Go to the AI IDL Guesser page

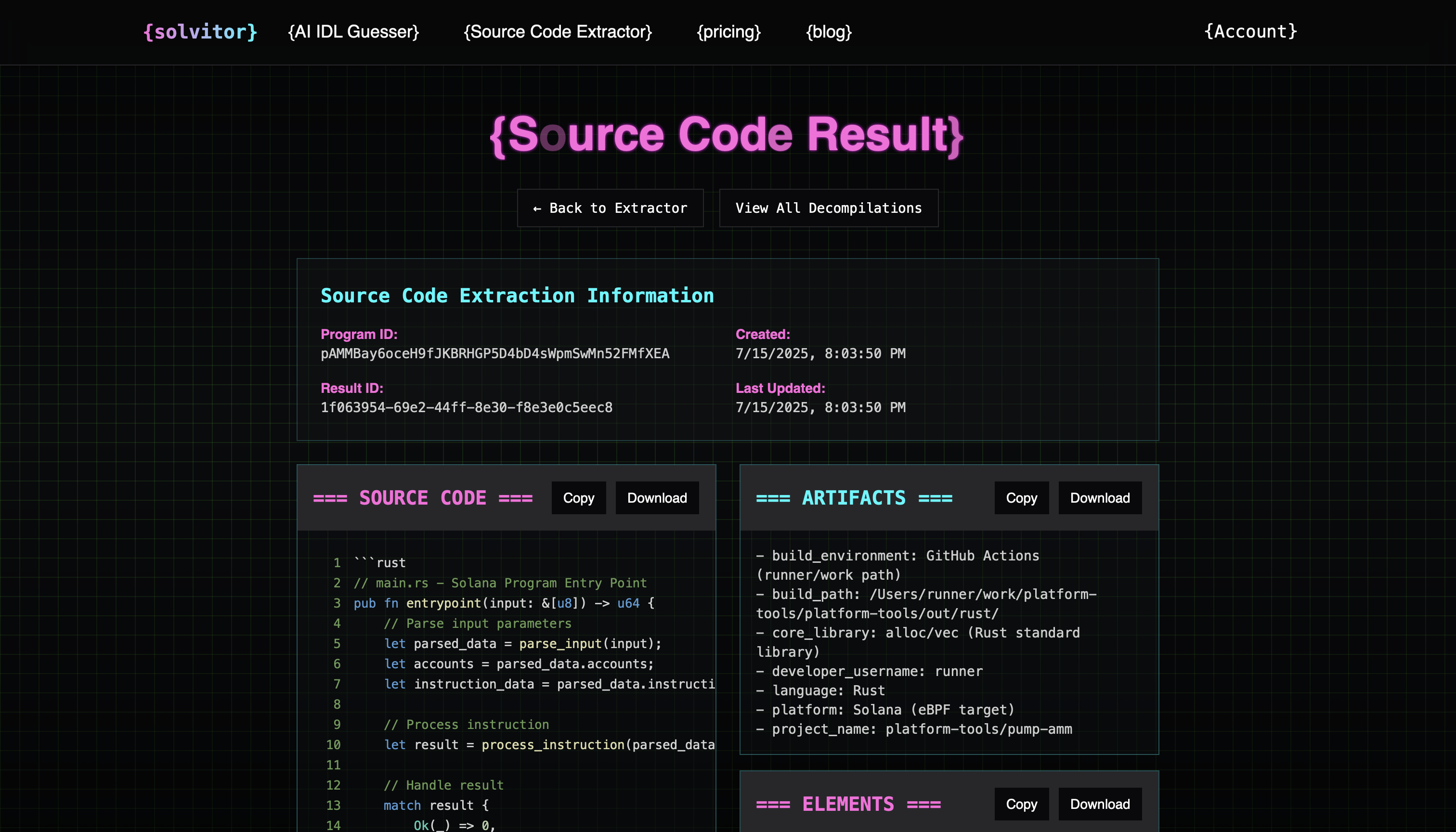(x=353, y=32)
